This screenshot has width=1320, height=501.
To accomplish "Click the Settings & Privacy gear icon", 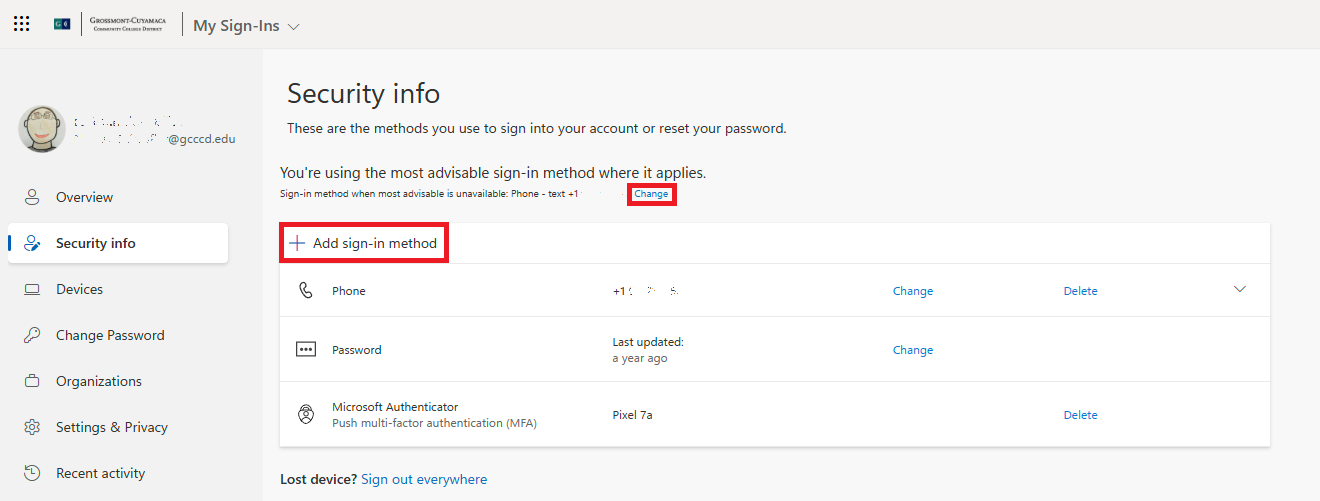I will pyautogui.click(x=32, y=427).
